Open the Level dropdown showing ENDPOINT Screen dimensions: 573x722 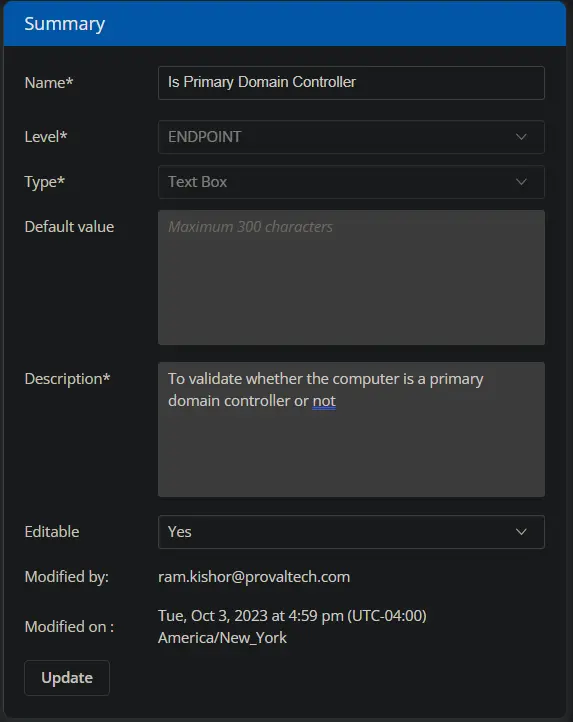click(x=351, y=137)
